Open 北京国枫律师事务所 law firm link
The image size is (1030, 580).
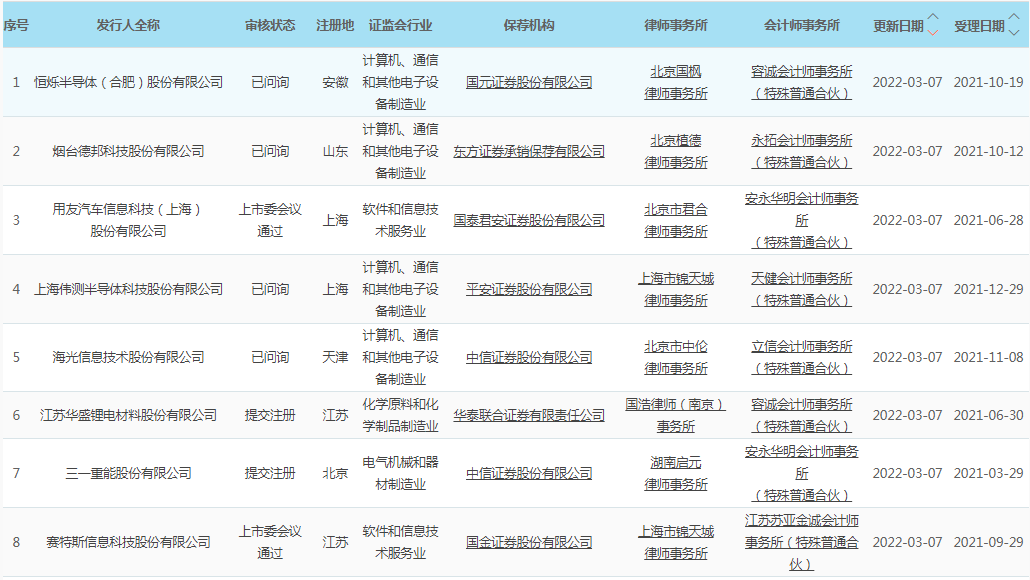click(x=676, y=82)
